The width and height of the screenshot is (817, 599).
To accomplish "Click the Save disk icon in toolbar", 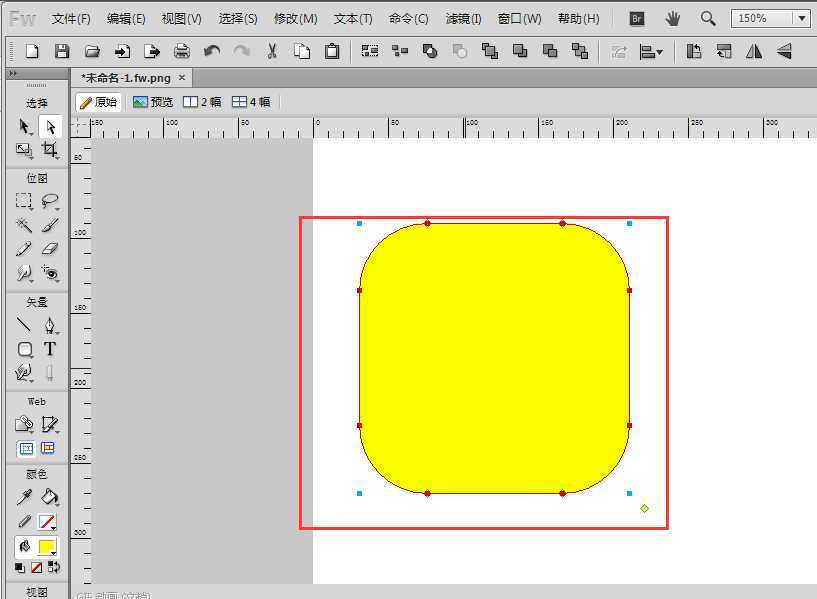I will tap(62, 51).
